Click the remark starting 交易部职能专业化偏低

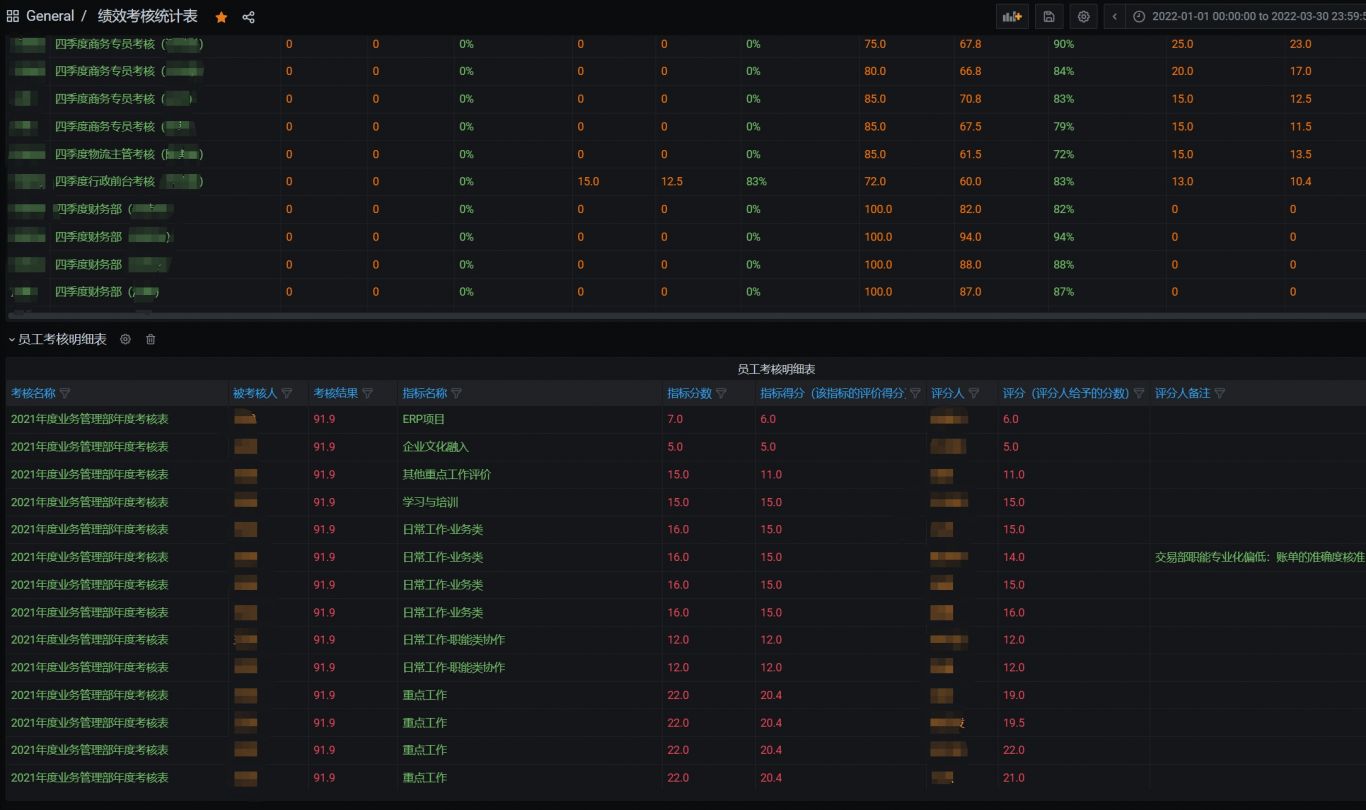point(1260,557)
